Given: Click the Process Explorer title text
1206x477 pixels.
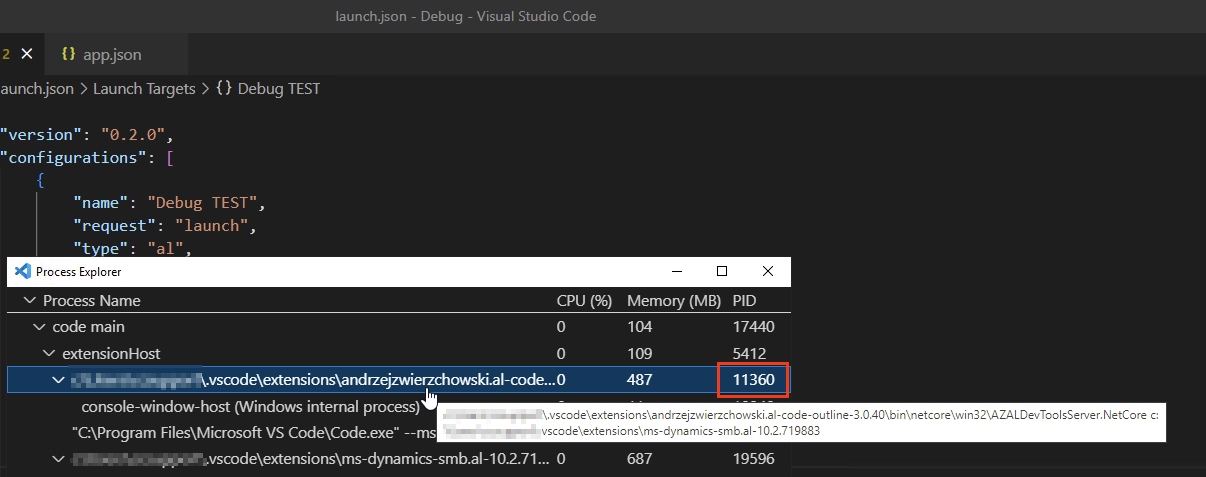Looking at the screenshot, I should click(x=79, y=271).
